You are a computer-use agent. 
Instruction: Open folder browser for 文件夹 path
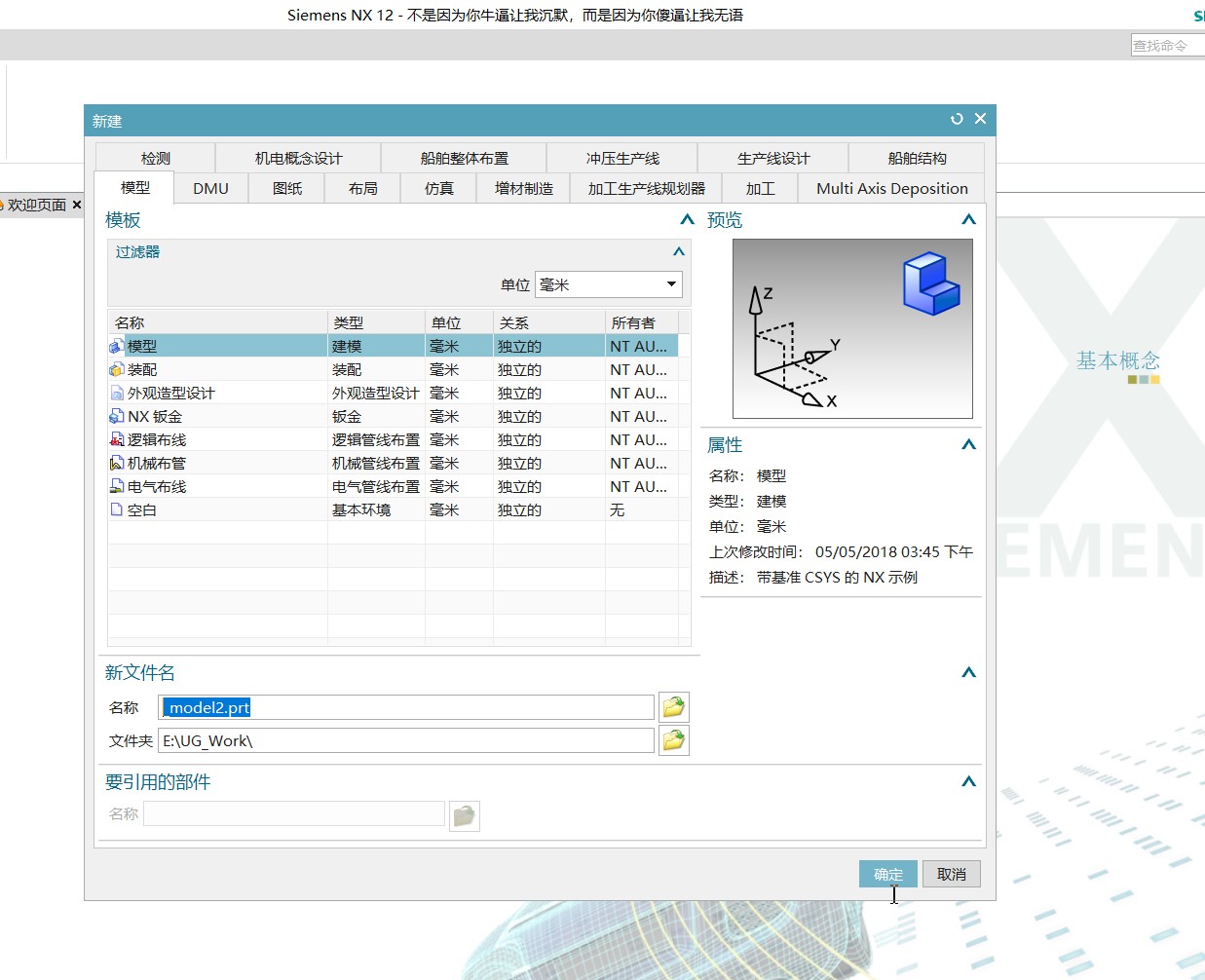point(673,740)
